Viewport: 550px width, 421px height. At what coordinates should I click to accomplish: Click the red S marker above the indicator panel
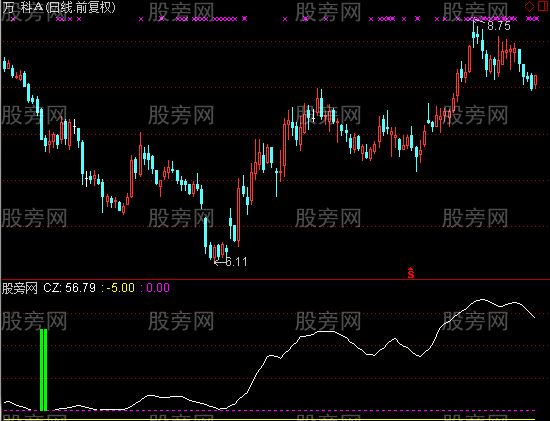(x=411, y=273)
